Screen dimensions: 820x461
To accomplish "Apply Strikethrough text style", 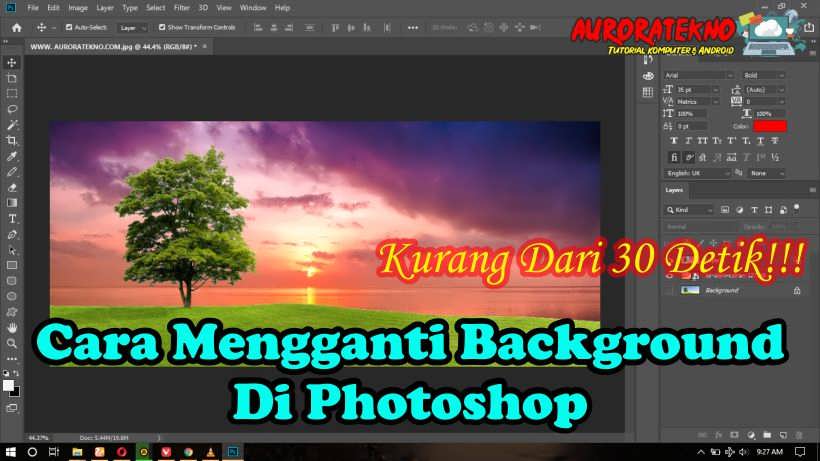I will click(x=775, y=141).
